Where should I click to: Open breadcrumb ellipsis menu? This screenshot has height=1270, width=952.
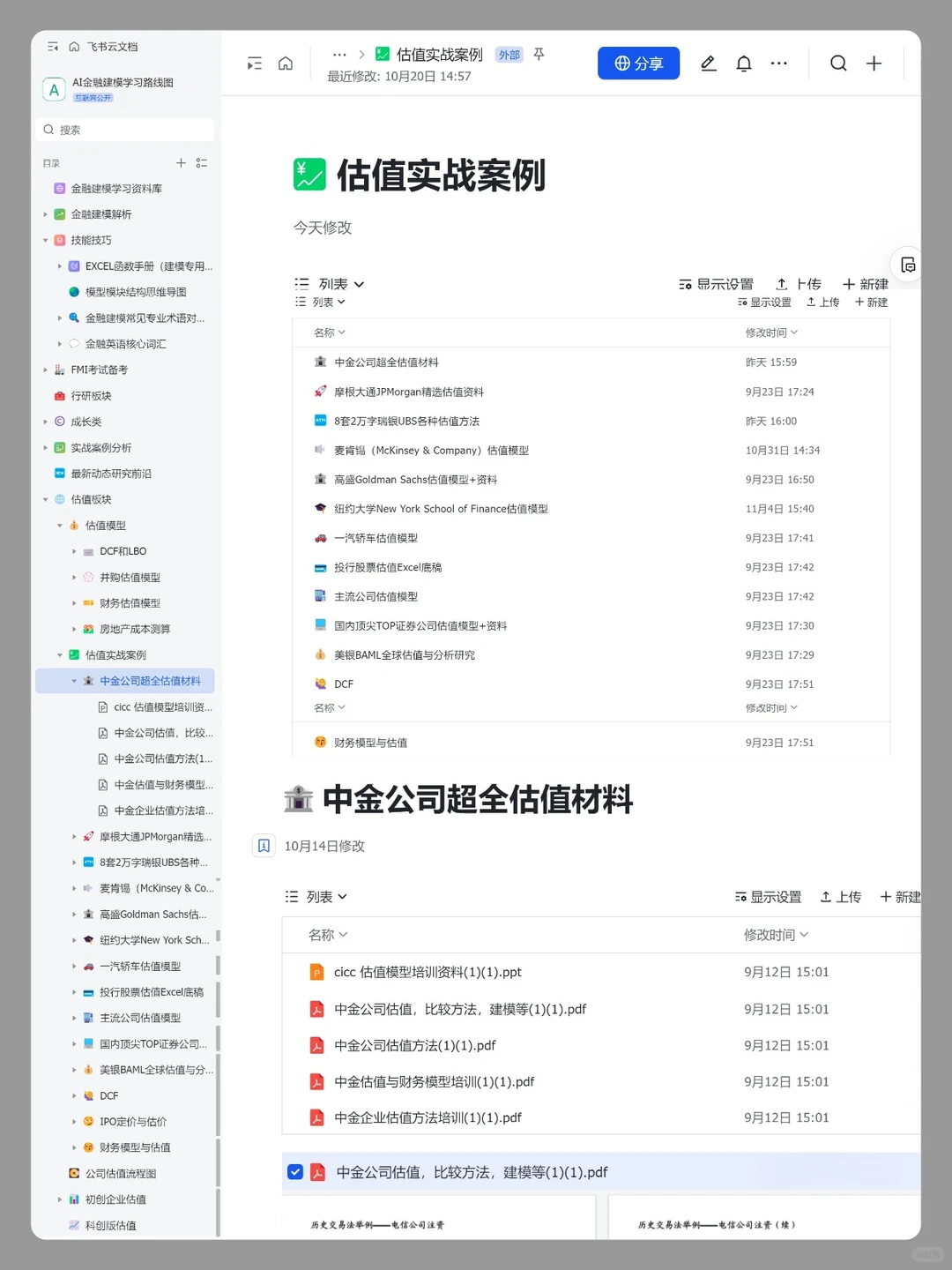(x=339, y=55)
